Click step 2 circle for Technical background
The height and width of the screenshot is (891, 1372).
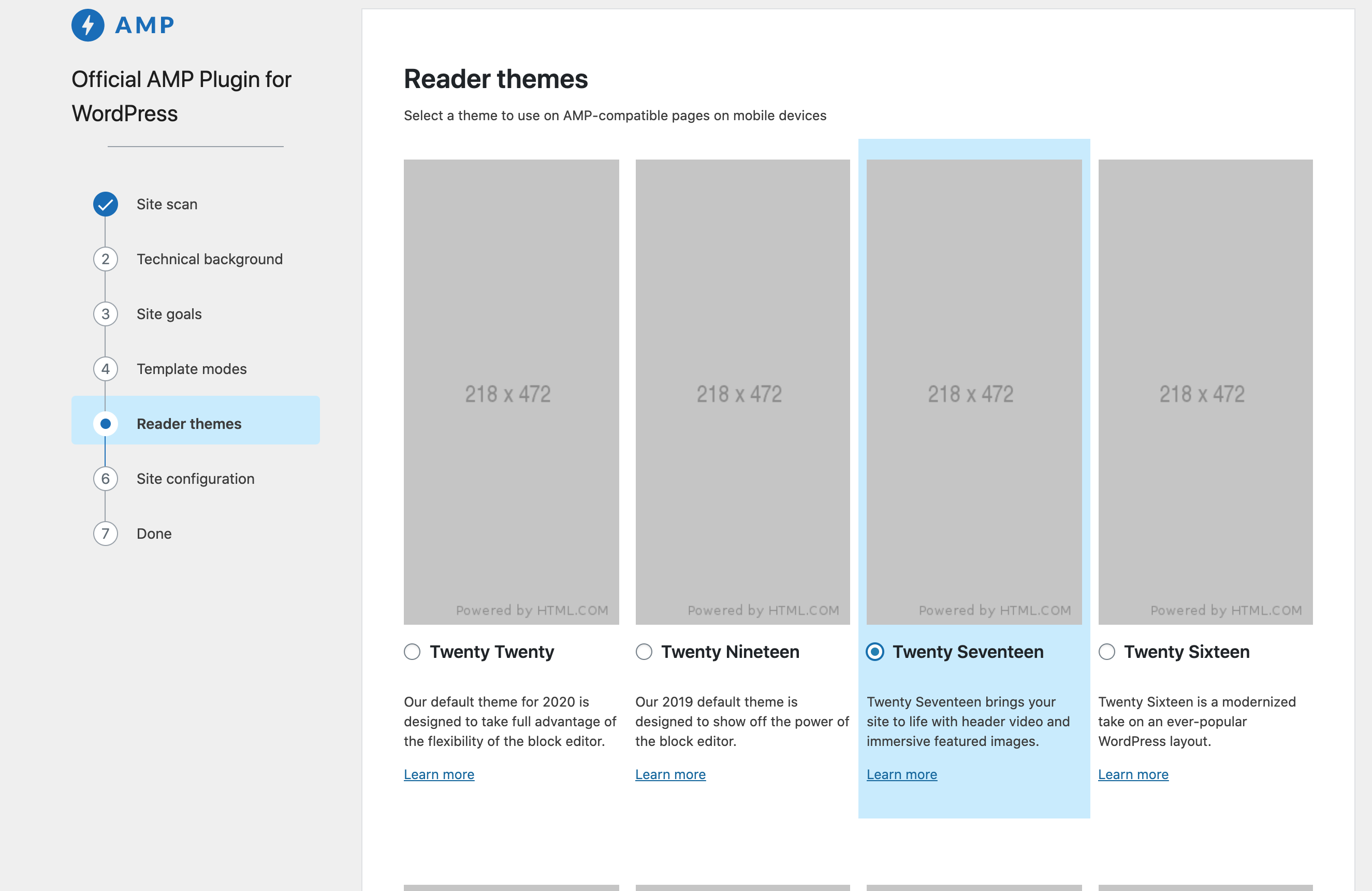coord(106,259)
